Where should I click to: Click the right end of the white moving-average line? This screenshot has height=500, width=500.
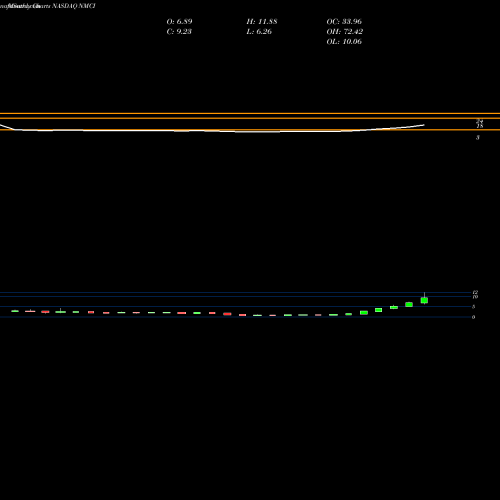(x=424, y=125)
